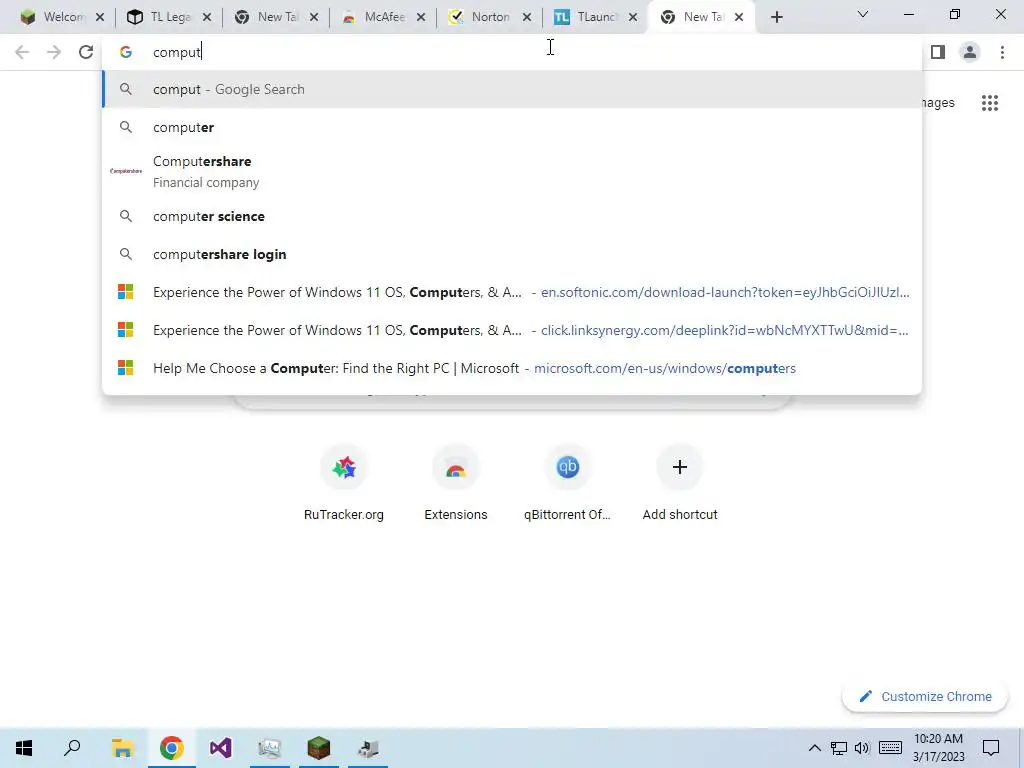Open the Minecraft block taskbar icon

pyautogui.click(x=319, y=748)
